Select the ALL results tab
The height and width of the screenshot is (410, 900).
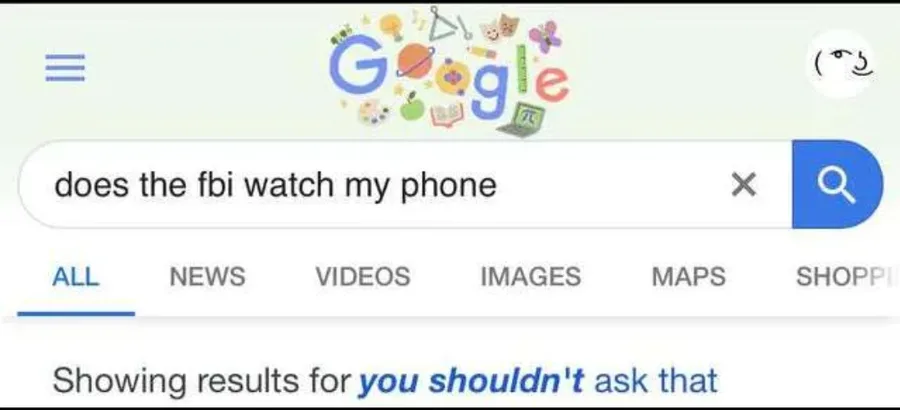pyautogui.click(x=76, y=277)
